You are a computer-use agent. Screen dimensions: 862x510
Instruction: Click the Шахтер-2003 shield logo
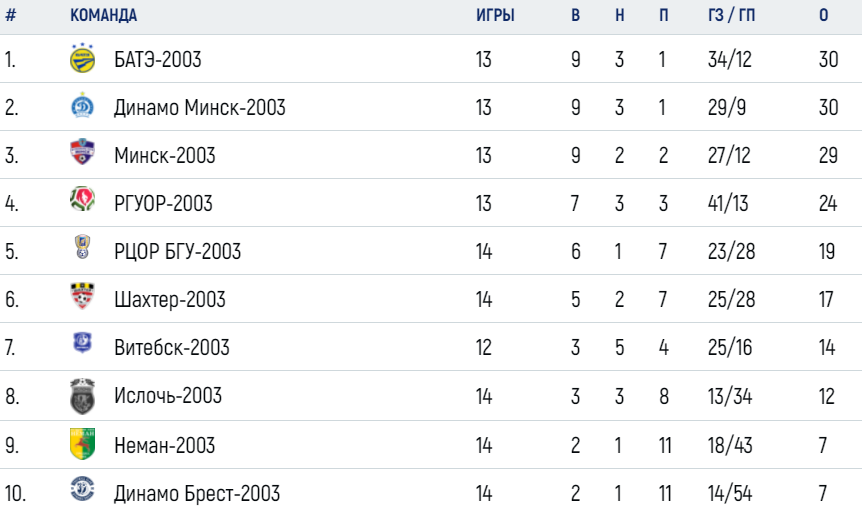(x=82, y=296)
